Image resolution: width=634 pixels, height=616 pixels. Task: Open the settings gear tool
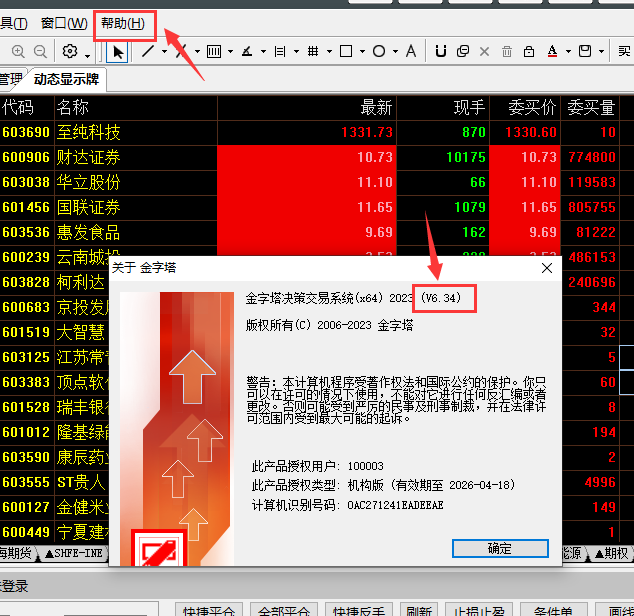pyautogui.click(x=70, y=52)
